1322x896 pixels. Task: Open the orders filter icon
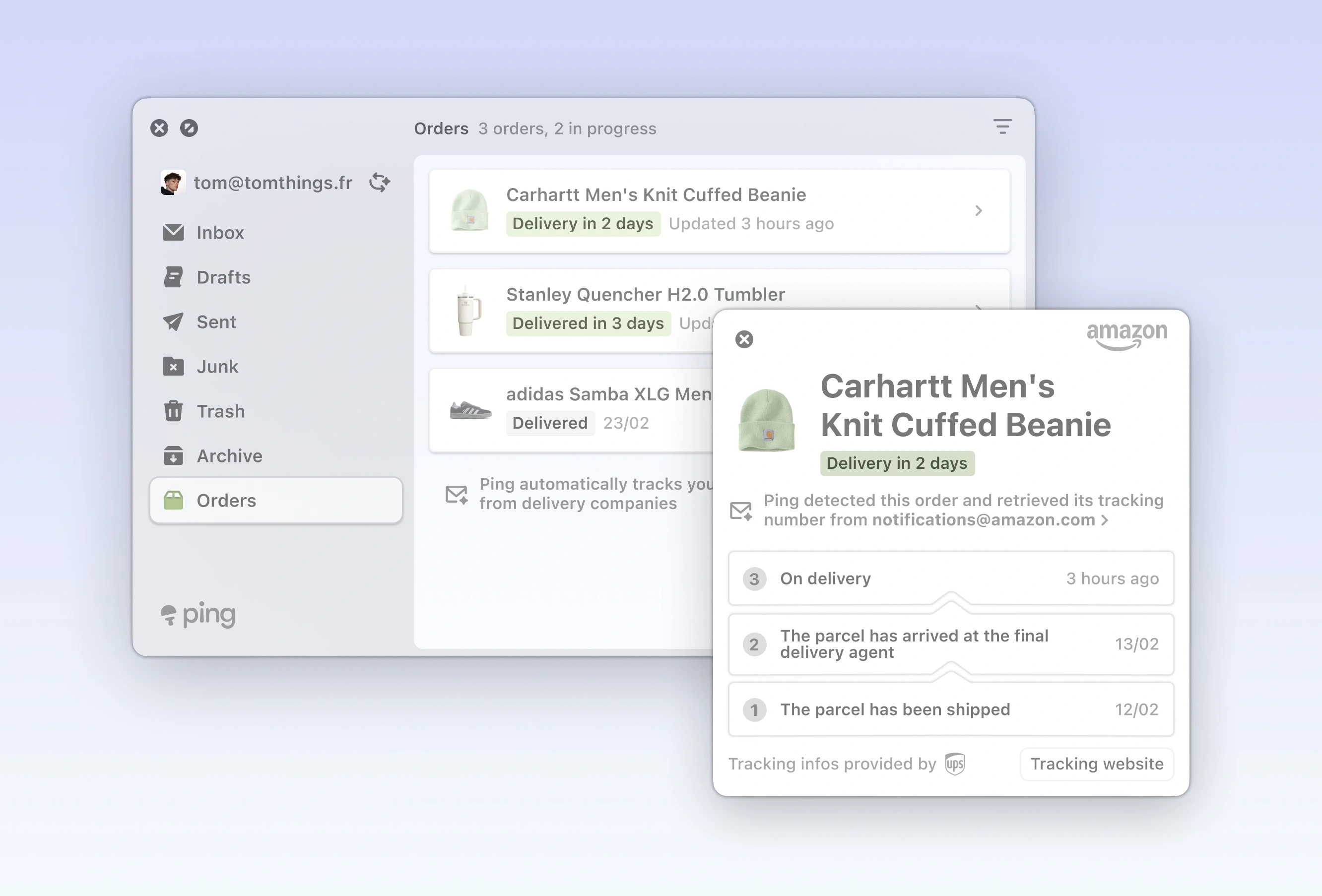tap(1002, 126)
